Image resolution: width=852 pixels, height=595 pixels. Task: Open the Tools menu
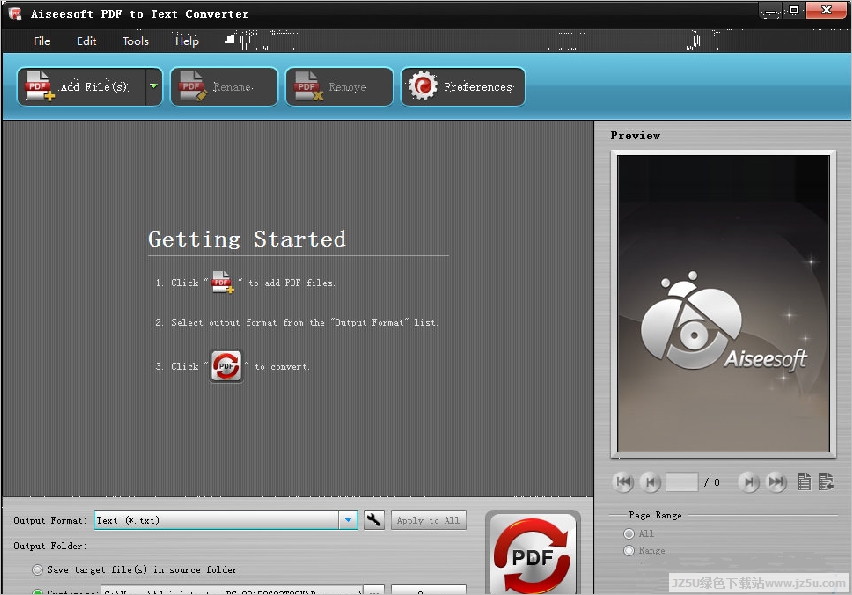135,41
